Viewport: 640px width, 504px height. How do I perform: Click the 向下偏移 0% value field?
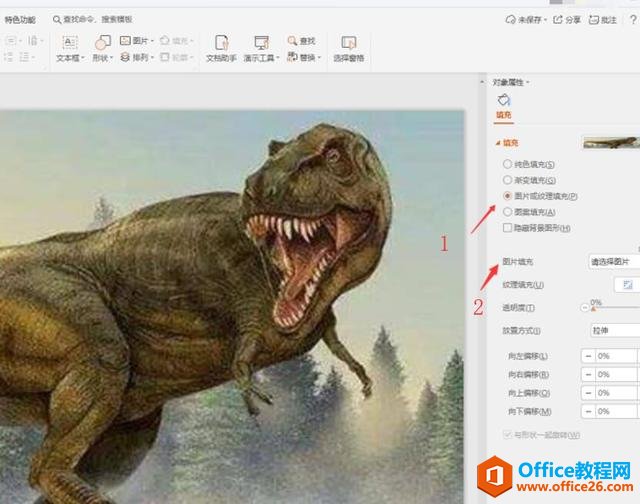click(x=616, y=411)
